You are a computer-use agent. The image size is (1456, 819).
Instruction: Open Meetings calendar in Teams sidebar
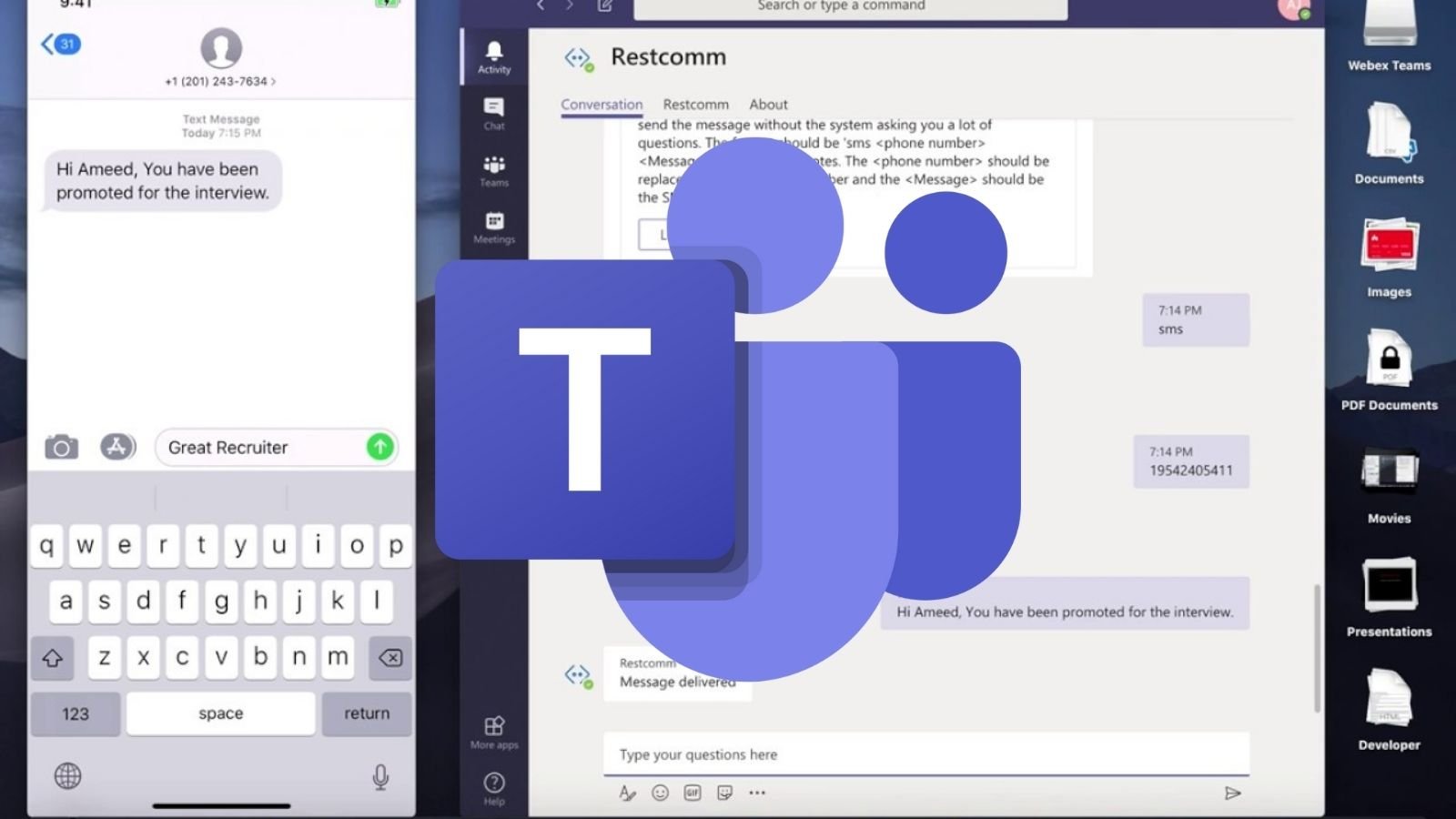point(494,227)
